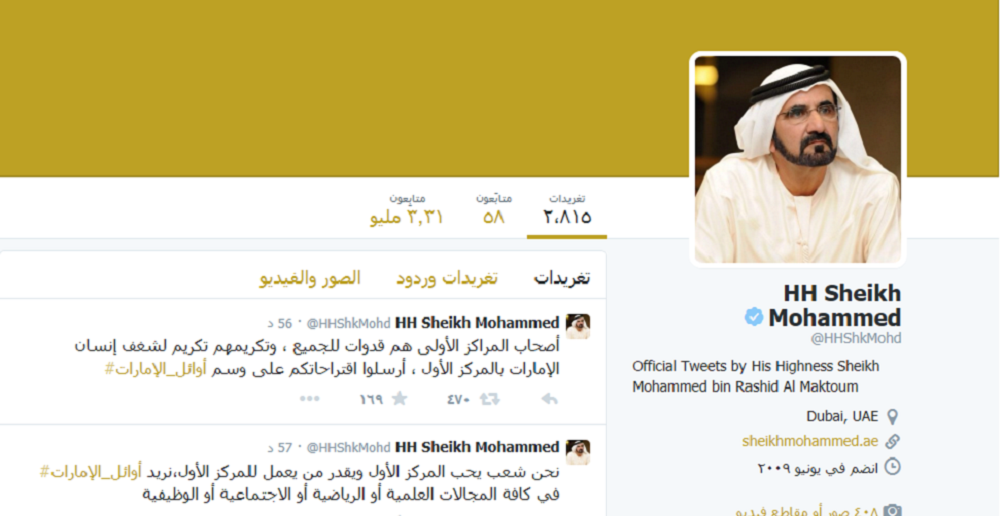Click the camera icon for photos and videos

coord(892,510)
